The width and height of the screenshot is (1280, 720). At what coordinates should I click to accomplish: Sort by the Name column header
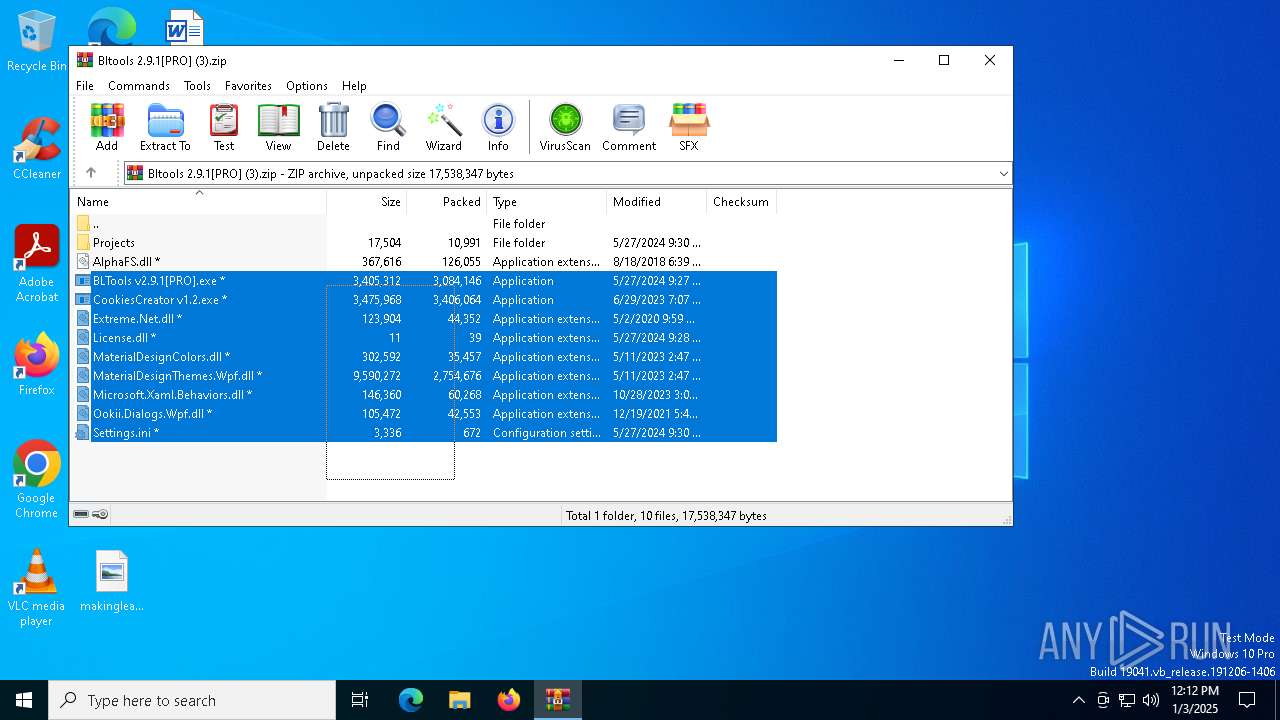click(x=198, y=202)
